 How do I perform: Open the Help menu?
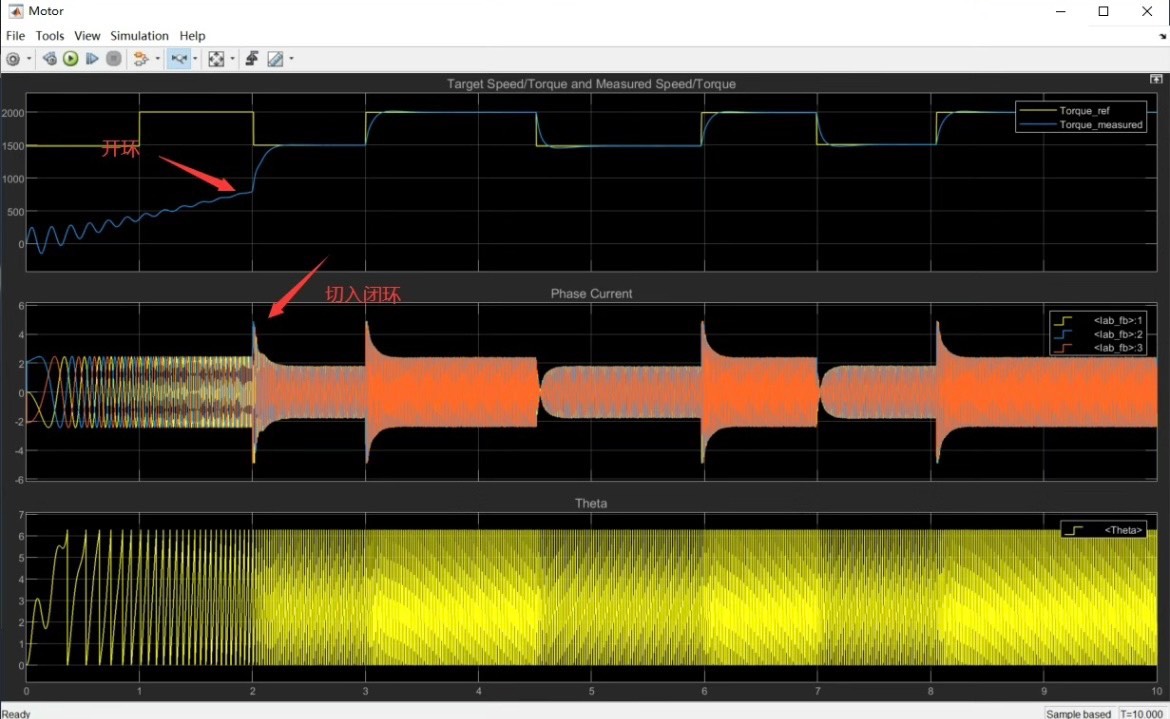click(192, 35)
